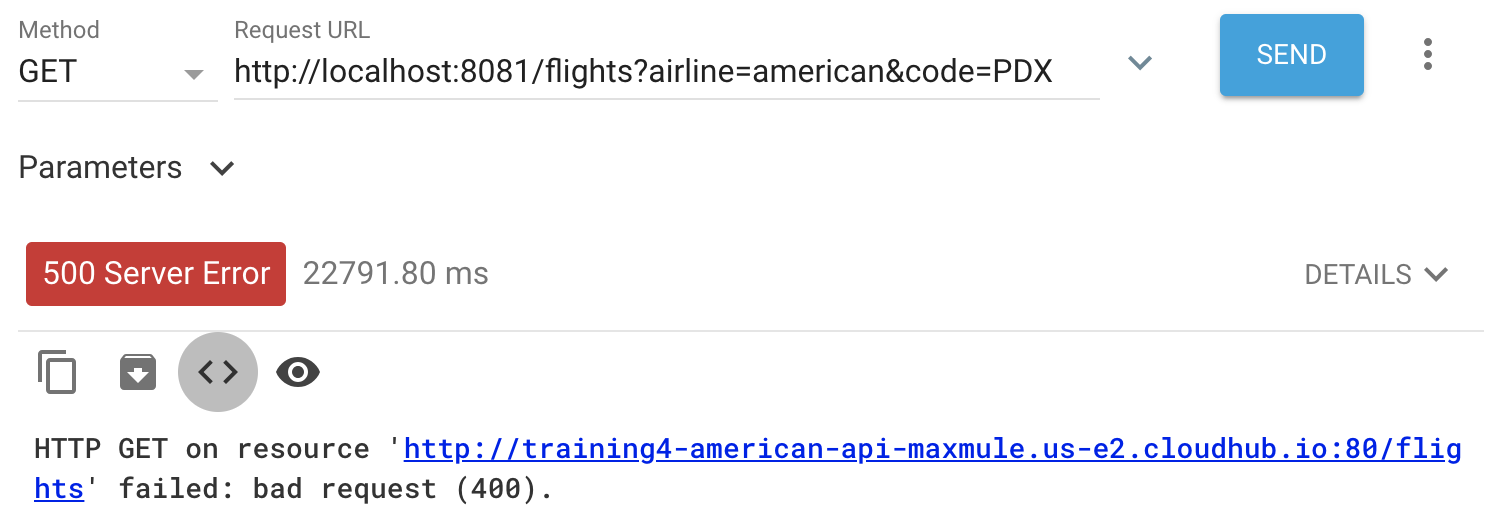Open the three-dot more options menu
The image size is (1490, 526).
[x=1428, y=54]
